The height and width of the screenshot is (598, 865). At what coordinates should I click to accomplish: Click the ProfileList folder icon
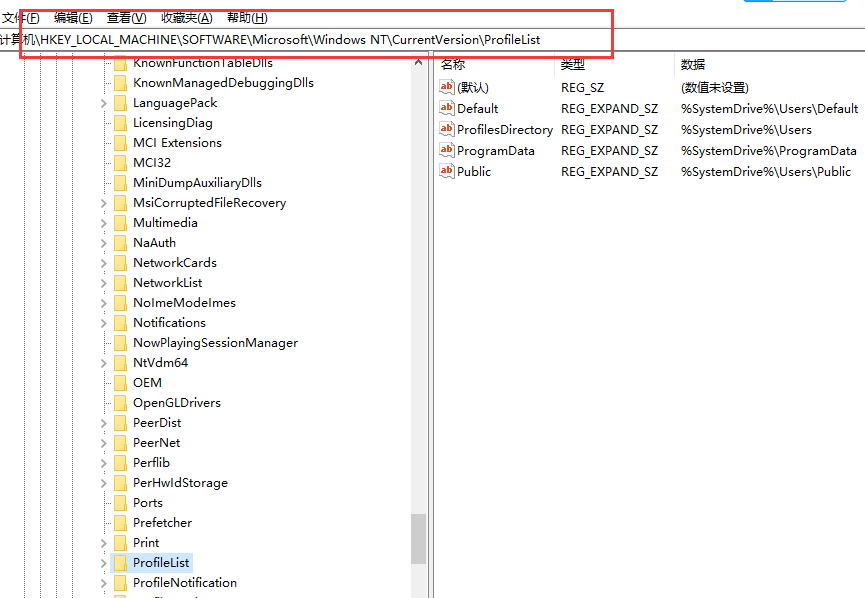(118, 562)
